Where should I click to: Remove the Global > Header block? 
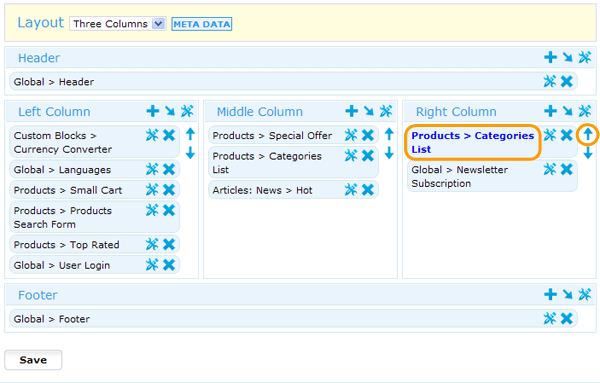tap(567, 81)
